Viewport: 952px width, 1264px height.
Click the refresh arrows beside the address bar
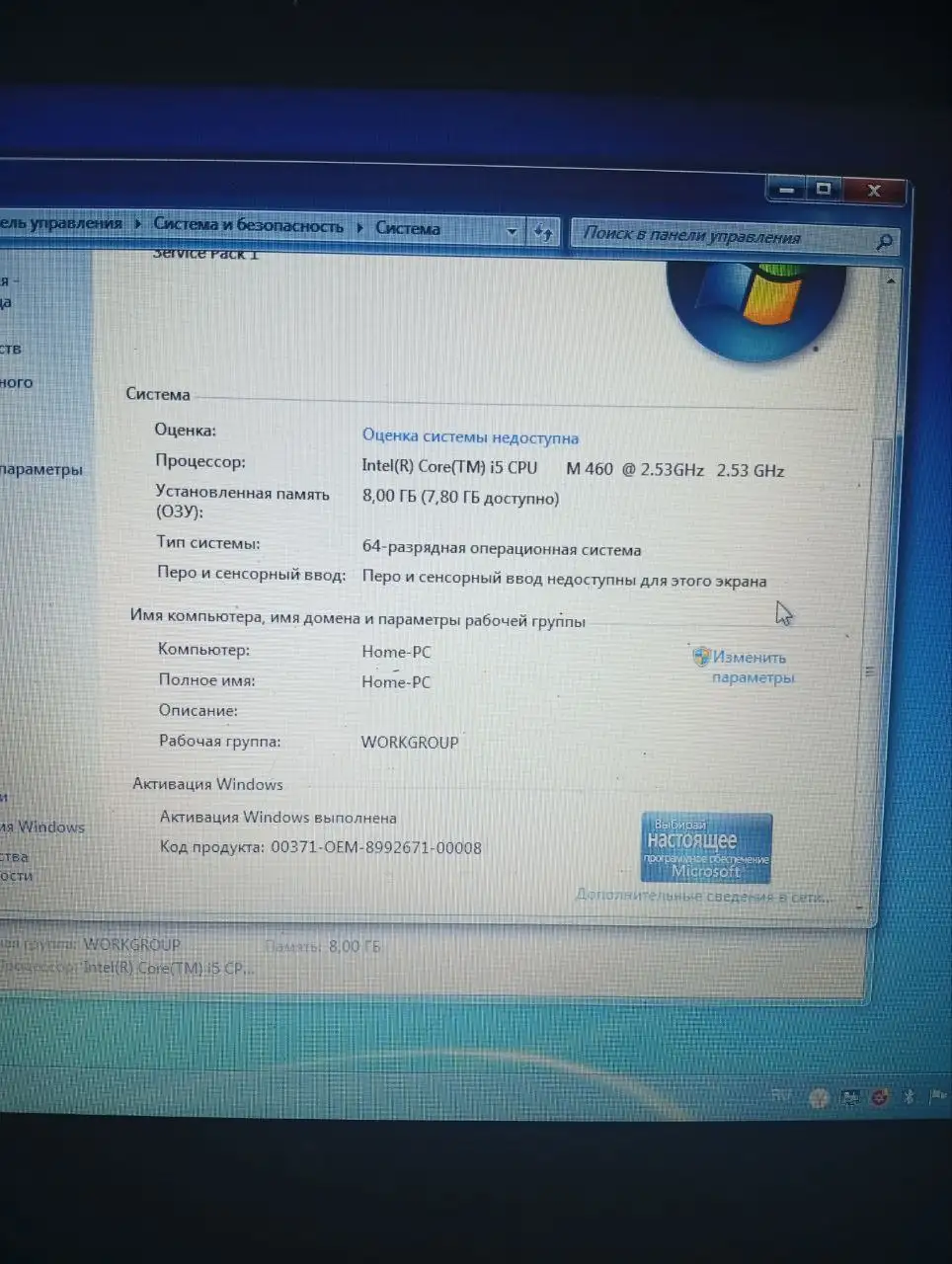[x=543, y=231]
